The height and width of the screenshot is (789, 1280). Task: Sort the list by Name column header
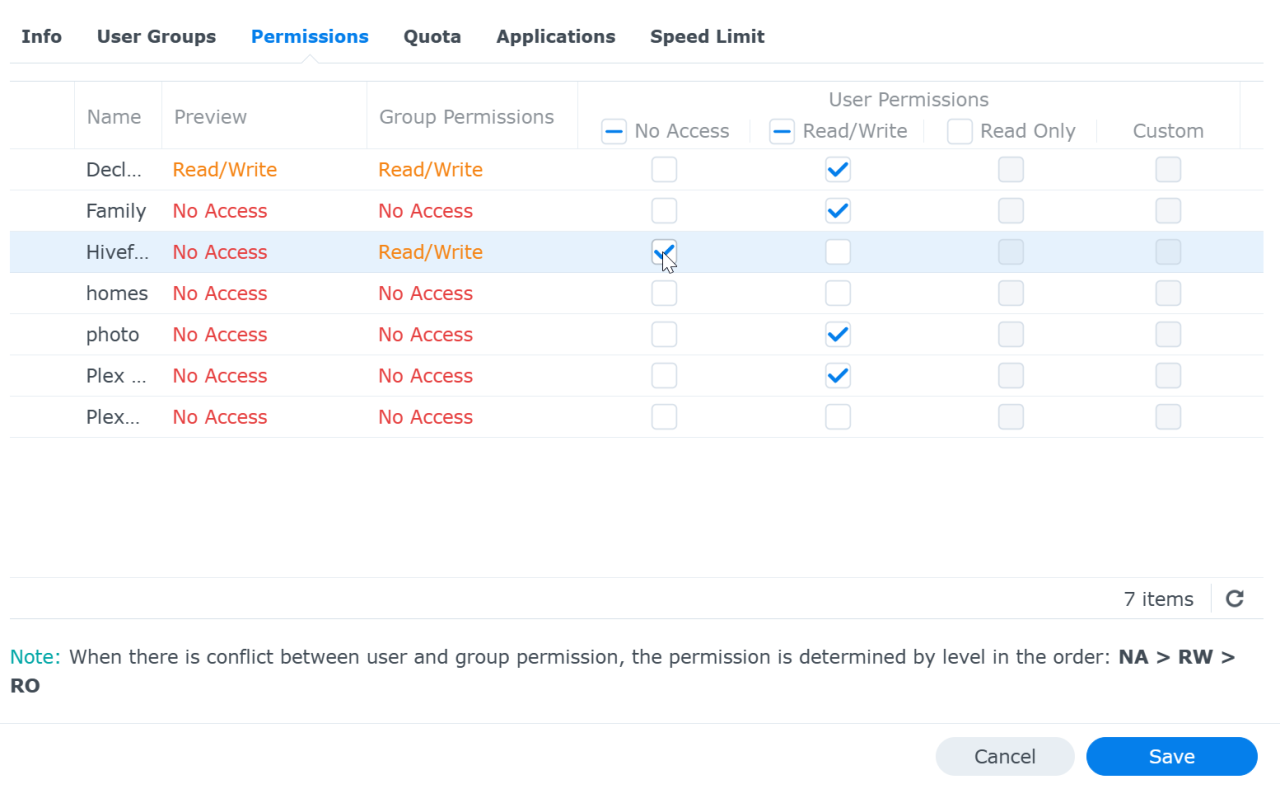[x=114, y=117]
